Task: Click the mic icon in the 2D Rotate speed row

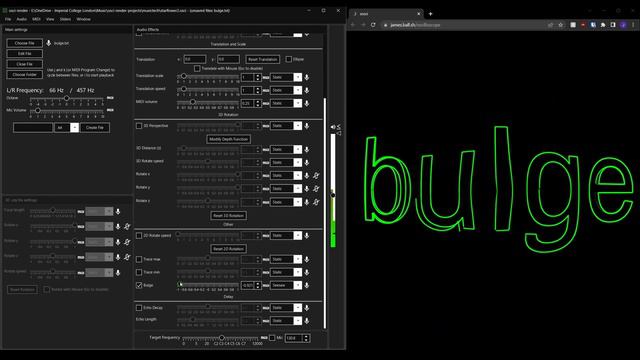Action: pyautogui.click(x=307, y=236)
